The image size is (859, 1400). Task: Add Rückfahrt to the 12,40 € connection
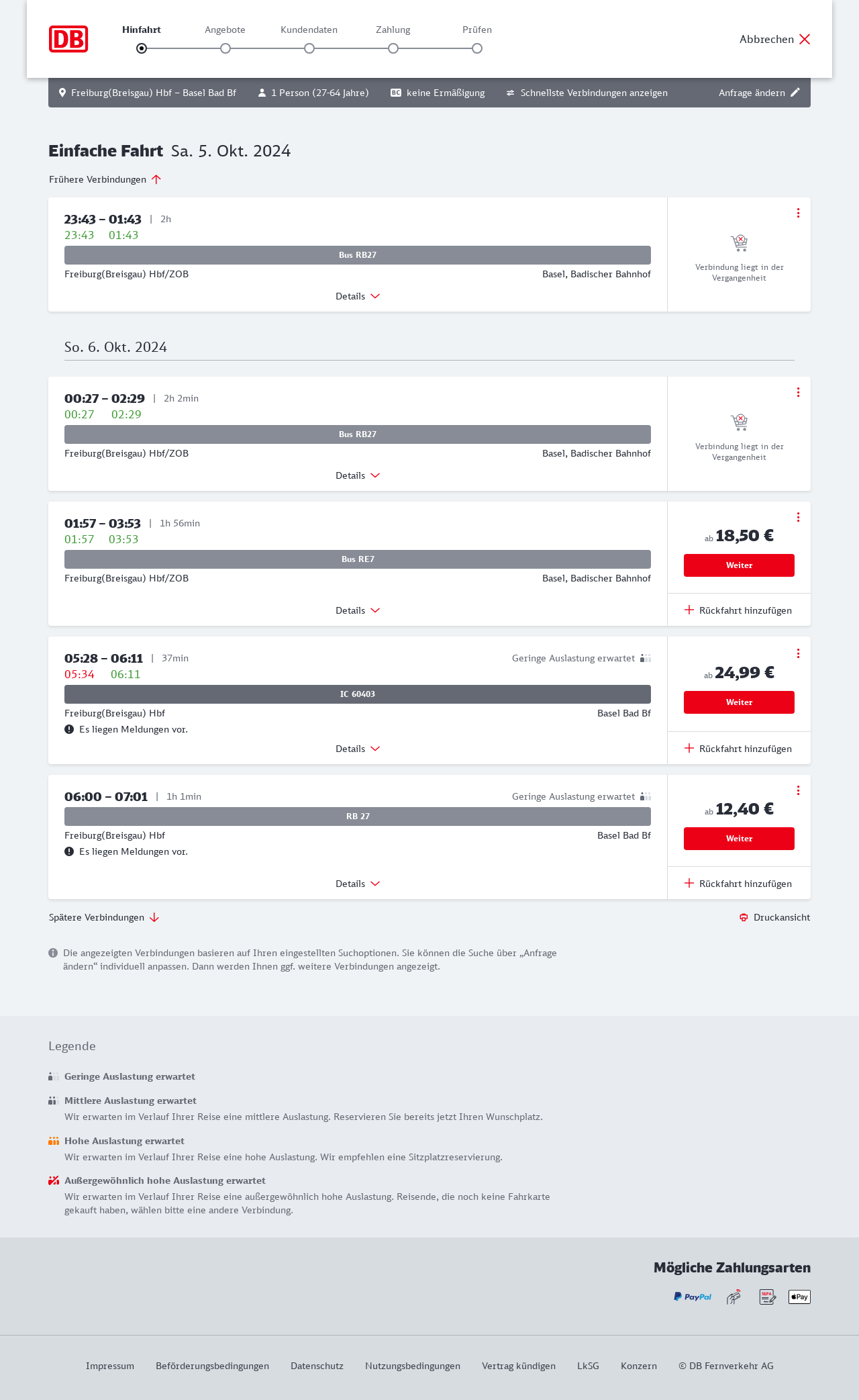click(x=738, y=884)
